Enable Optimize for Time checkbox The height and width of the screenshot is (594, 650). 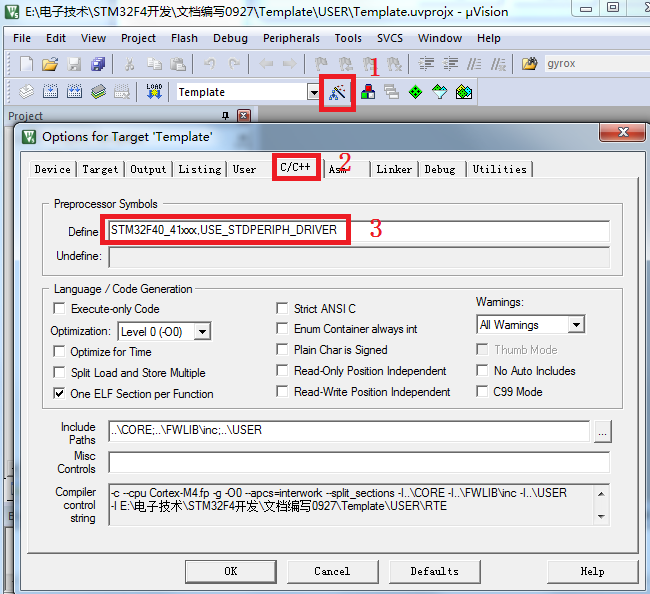[59, 352]
